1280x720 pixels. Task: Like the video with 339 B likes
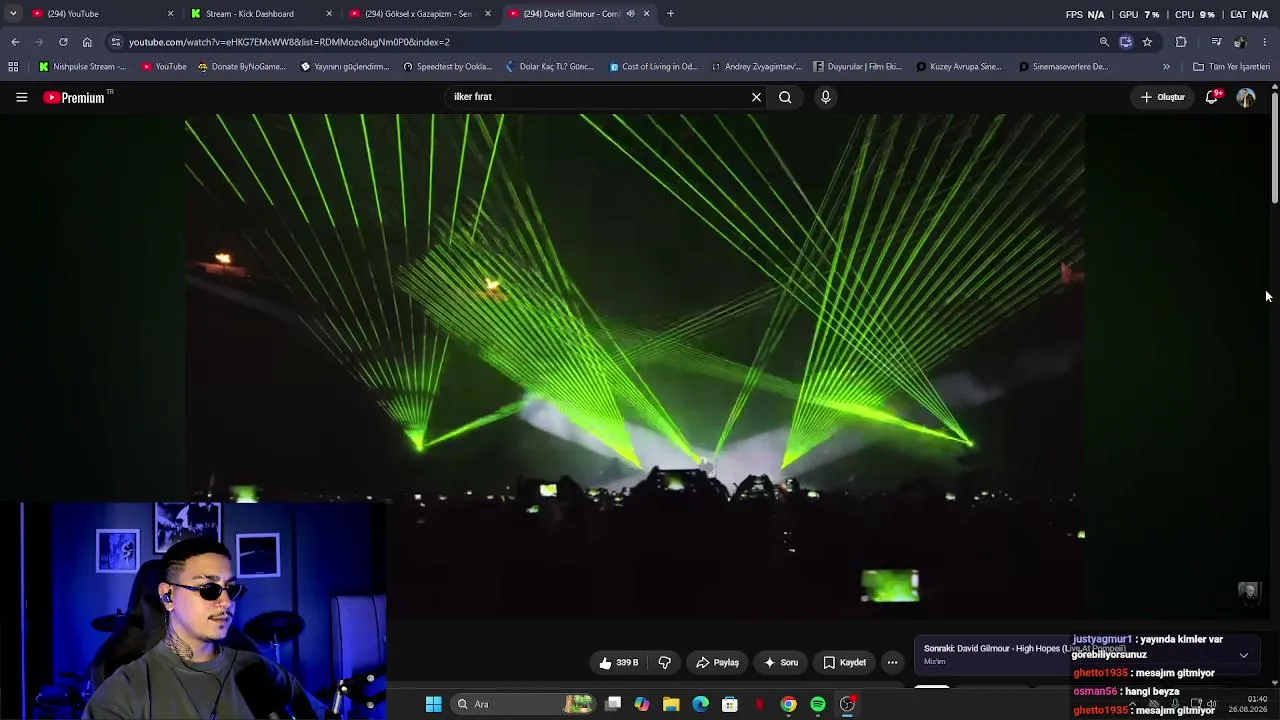(619, 662)
